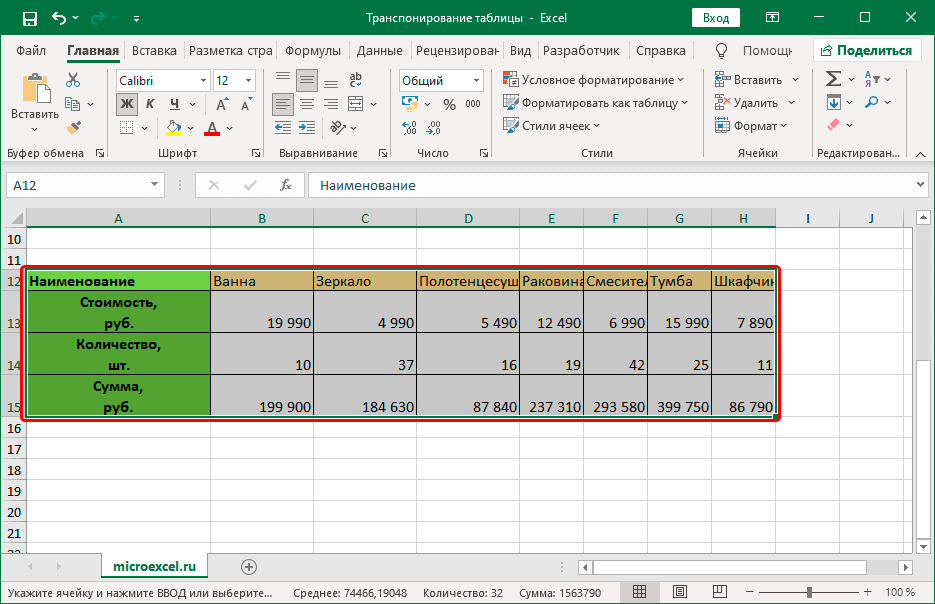Open Стили ячеек dropdown
The image size is (935, 604).
tap(552, 126)
